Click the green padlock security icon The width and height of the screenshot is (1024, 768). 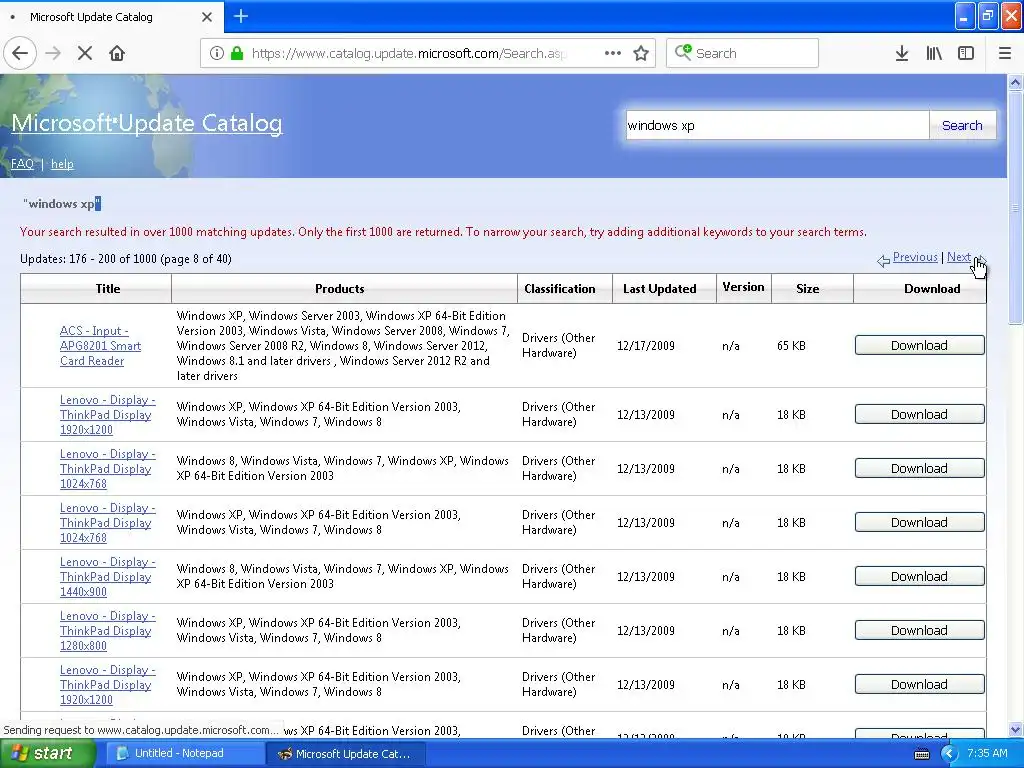click(237, 53)
